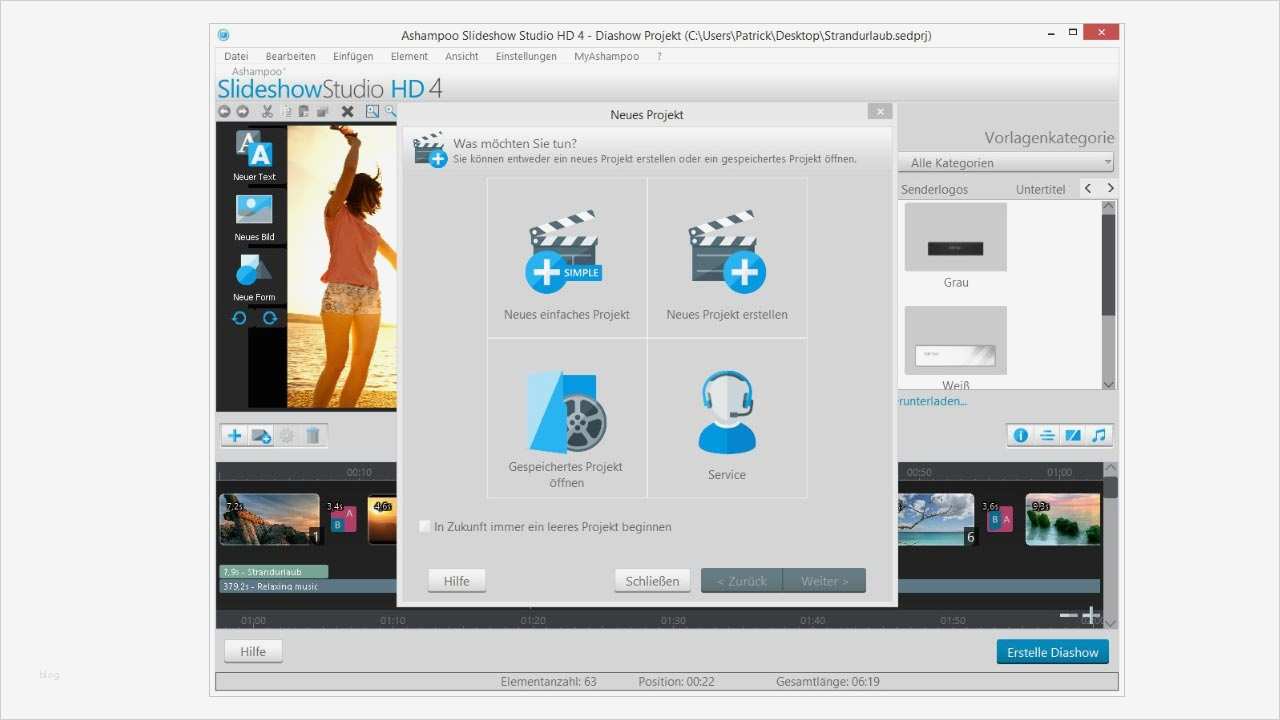Click the music note icon
The width and height of the screenshot is (1280, 720).
pos(1099,435)
